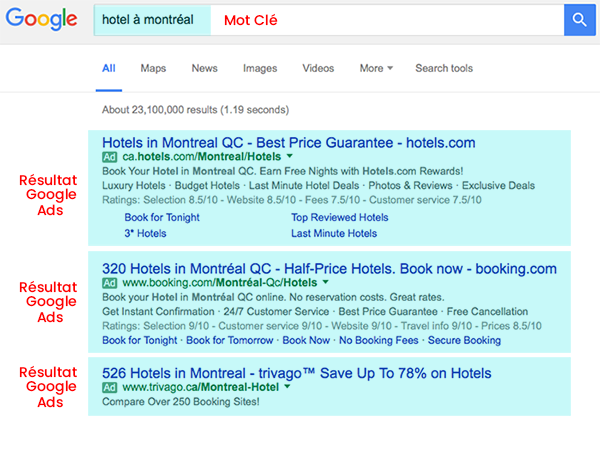Open booking.com Book for Tonight link

click(x=140, y=340)
